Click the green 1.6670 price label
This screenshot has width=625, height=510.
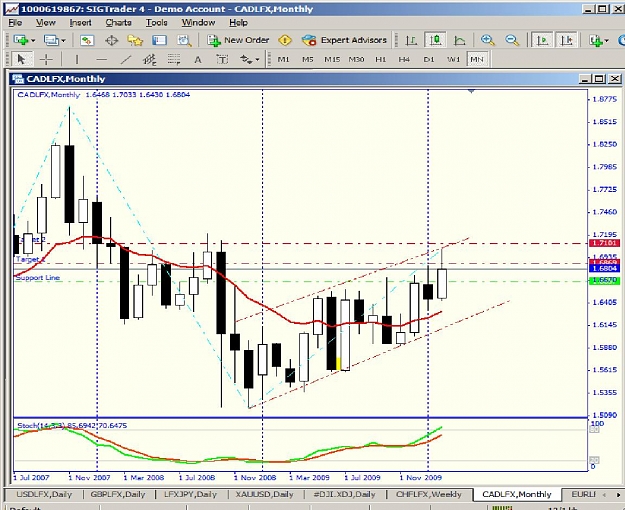pyautogui.click(x=604, y=280)
